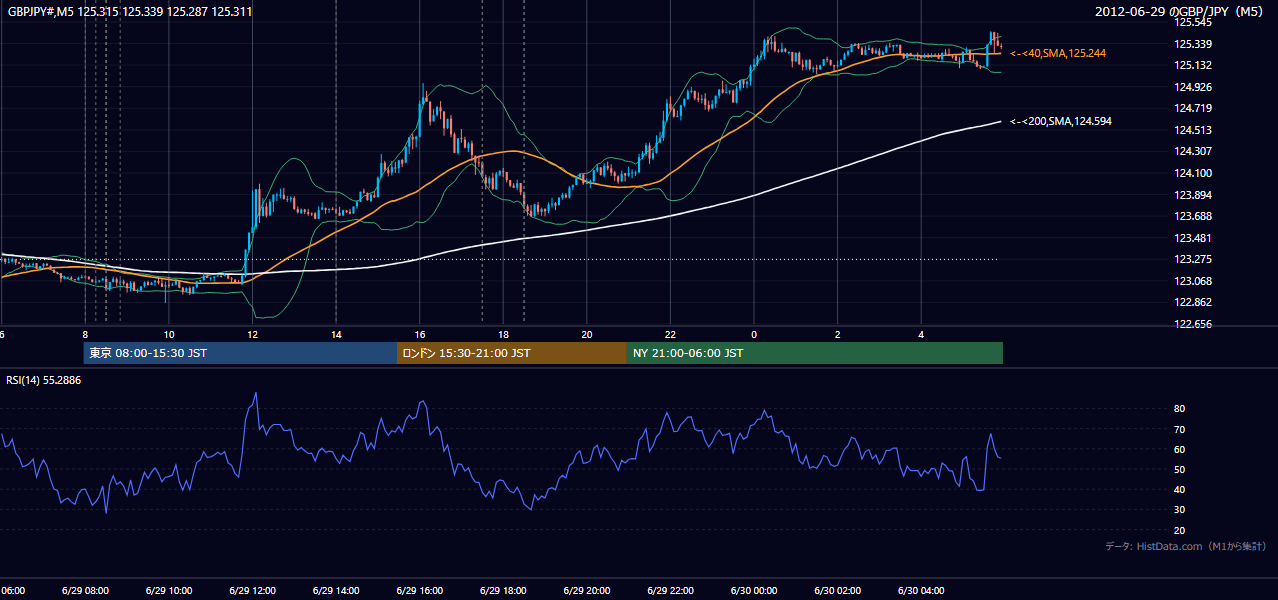Viewport: 1278px width, 600px height.
Task: Click the price axis value 125.132
Action: [x=1194, y=66]
